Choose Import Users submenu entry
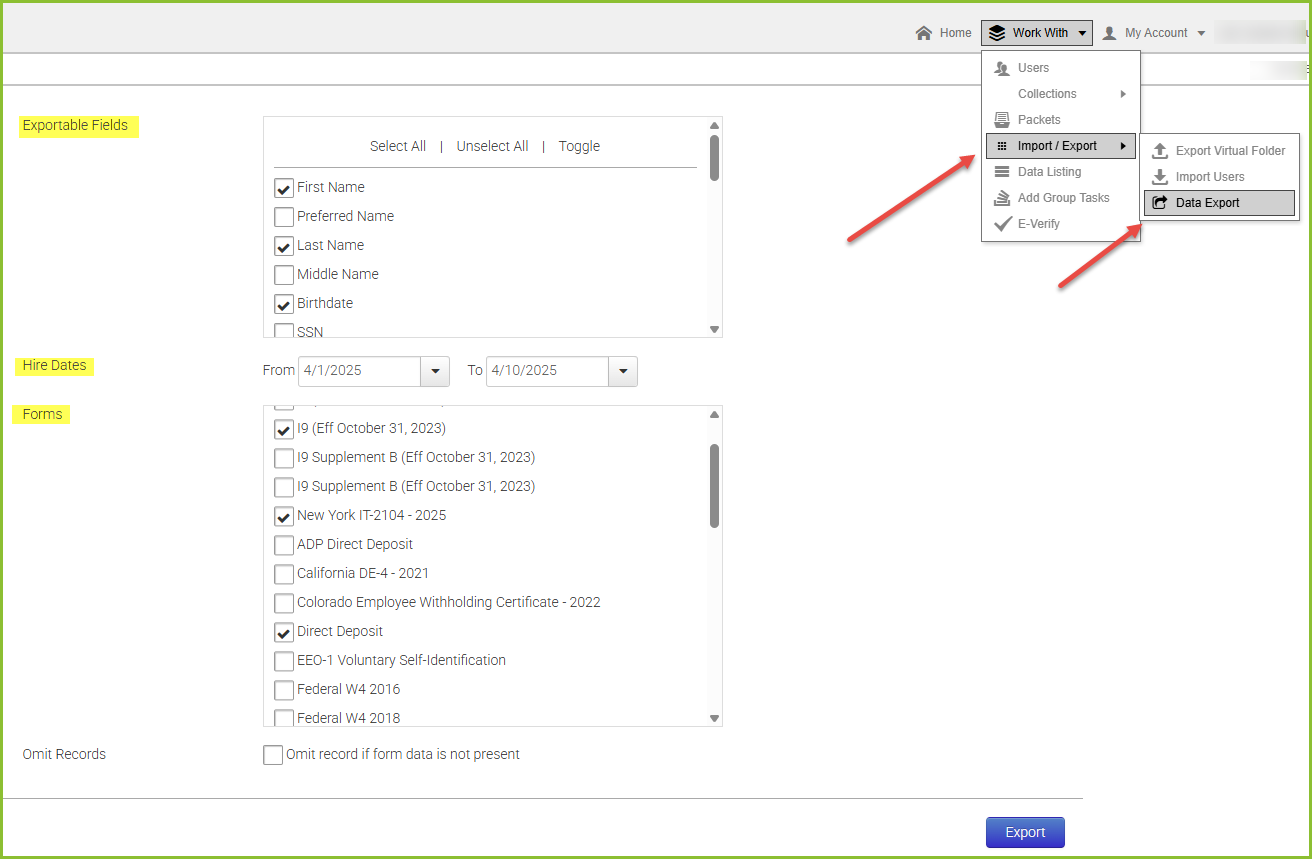The width and height of the screenshot is (1312, 859). (x=1219, y=177)
